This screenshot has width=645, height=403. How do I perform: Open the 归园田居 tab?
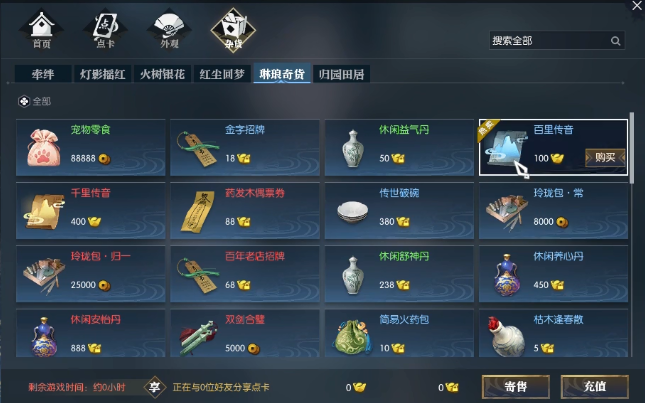coord(341,74)
